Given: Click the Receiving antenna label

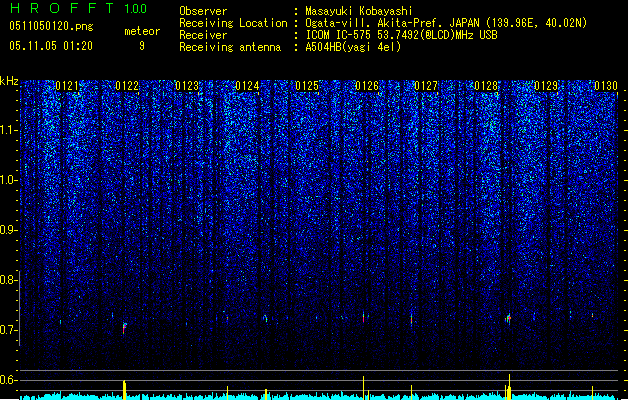Looking at the screenshot, I should pos(230,47).
